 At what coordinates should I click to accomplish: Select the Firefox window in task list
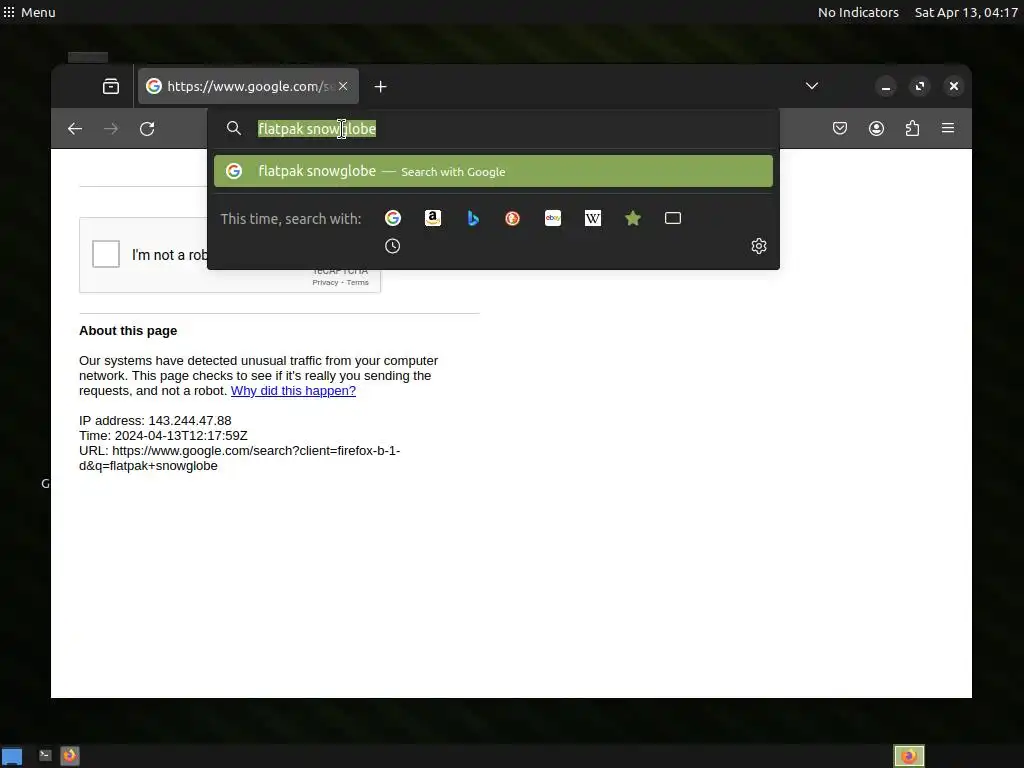coord(908,756)
